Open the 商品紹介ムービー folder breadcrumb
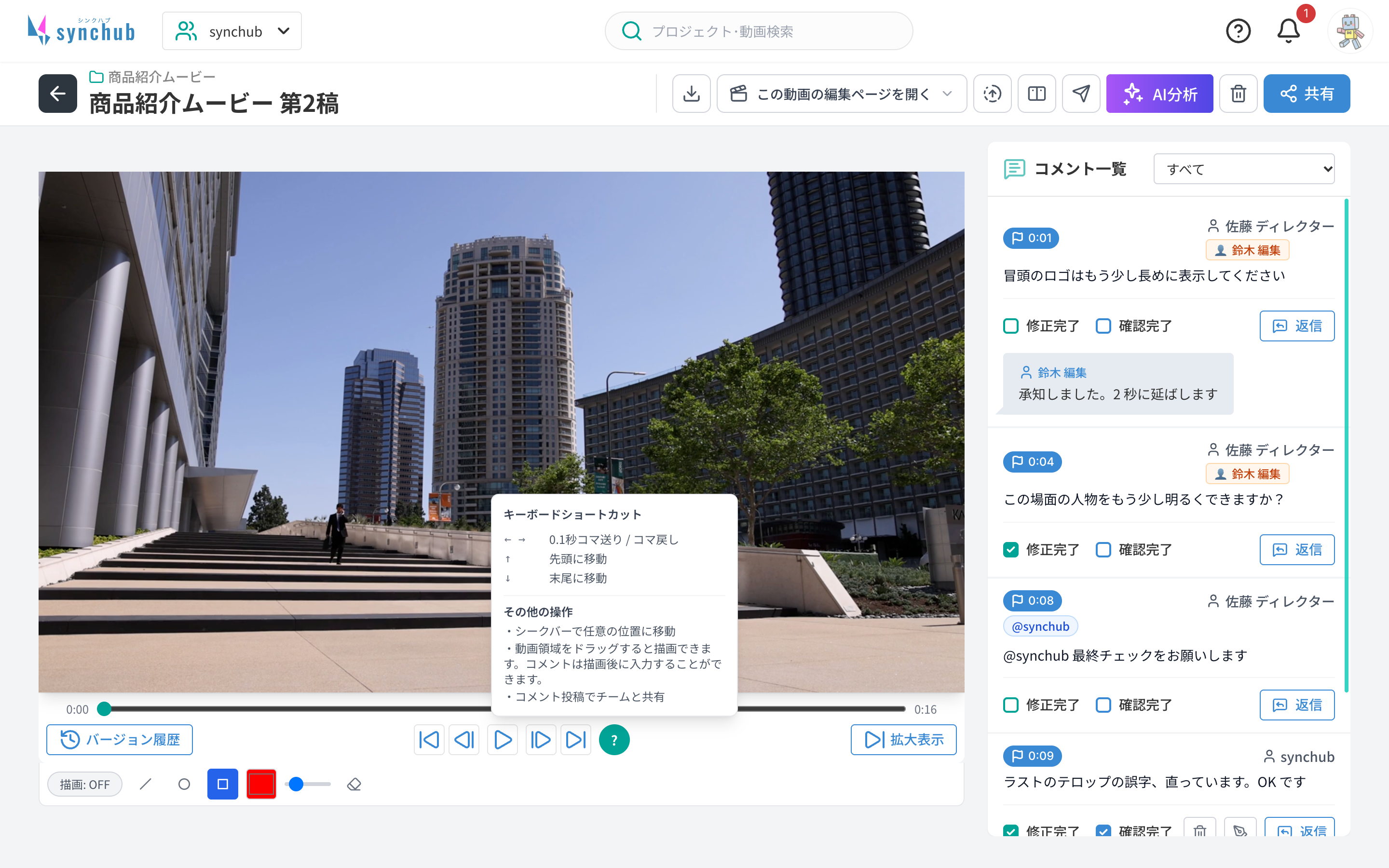Screen dimensions: 1389x868 [x=153, y=76]
